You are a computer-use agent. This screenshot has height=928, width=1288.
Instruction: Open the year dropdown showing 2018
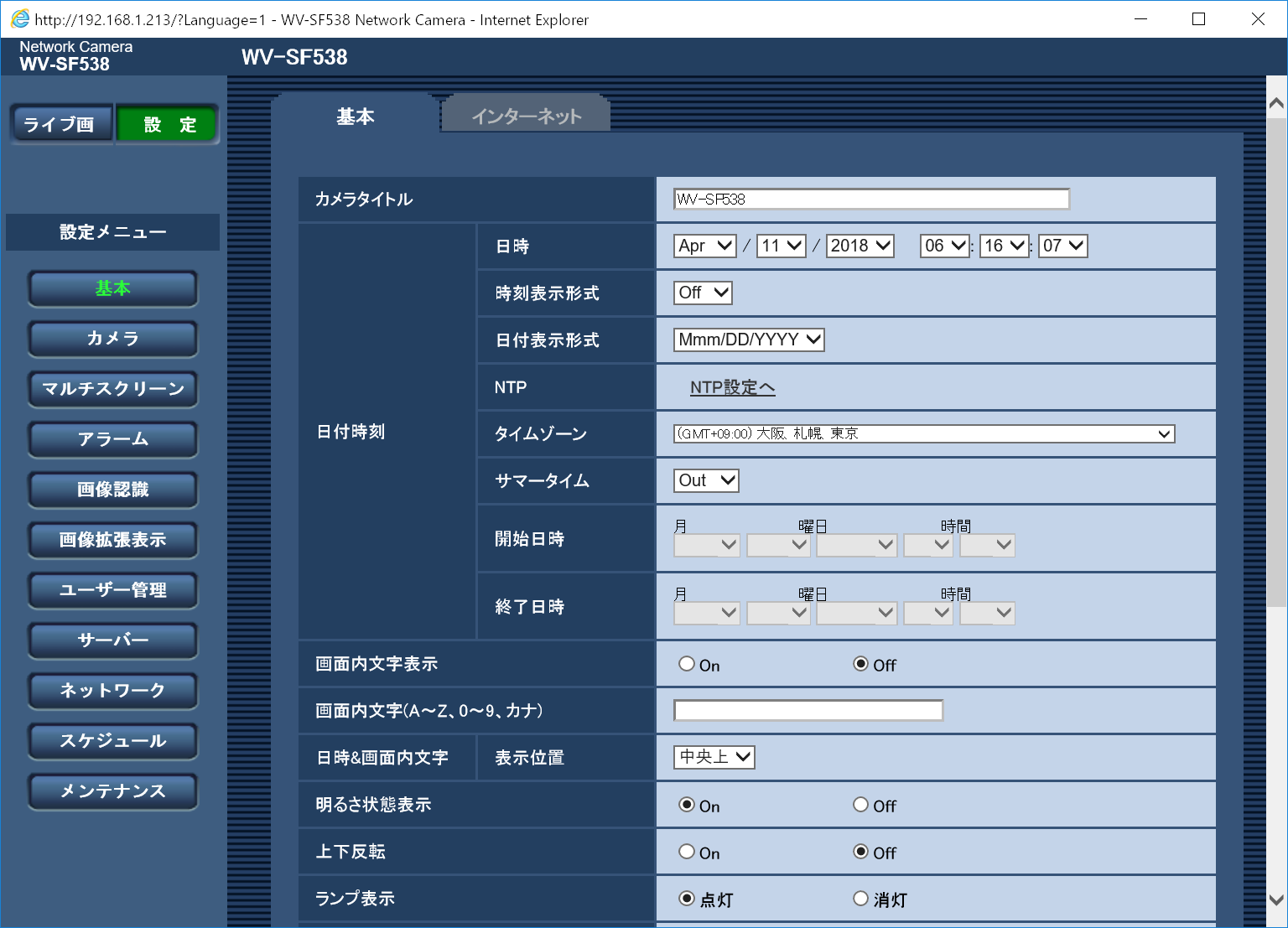(x=860, y=246)
